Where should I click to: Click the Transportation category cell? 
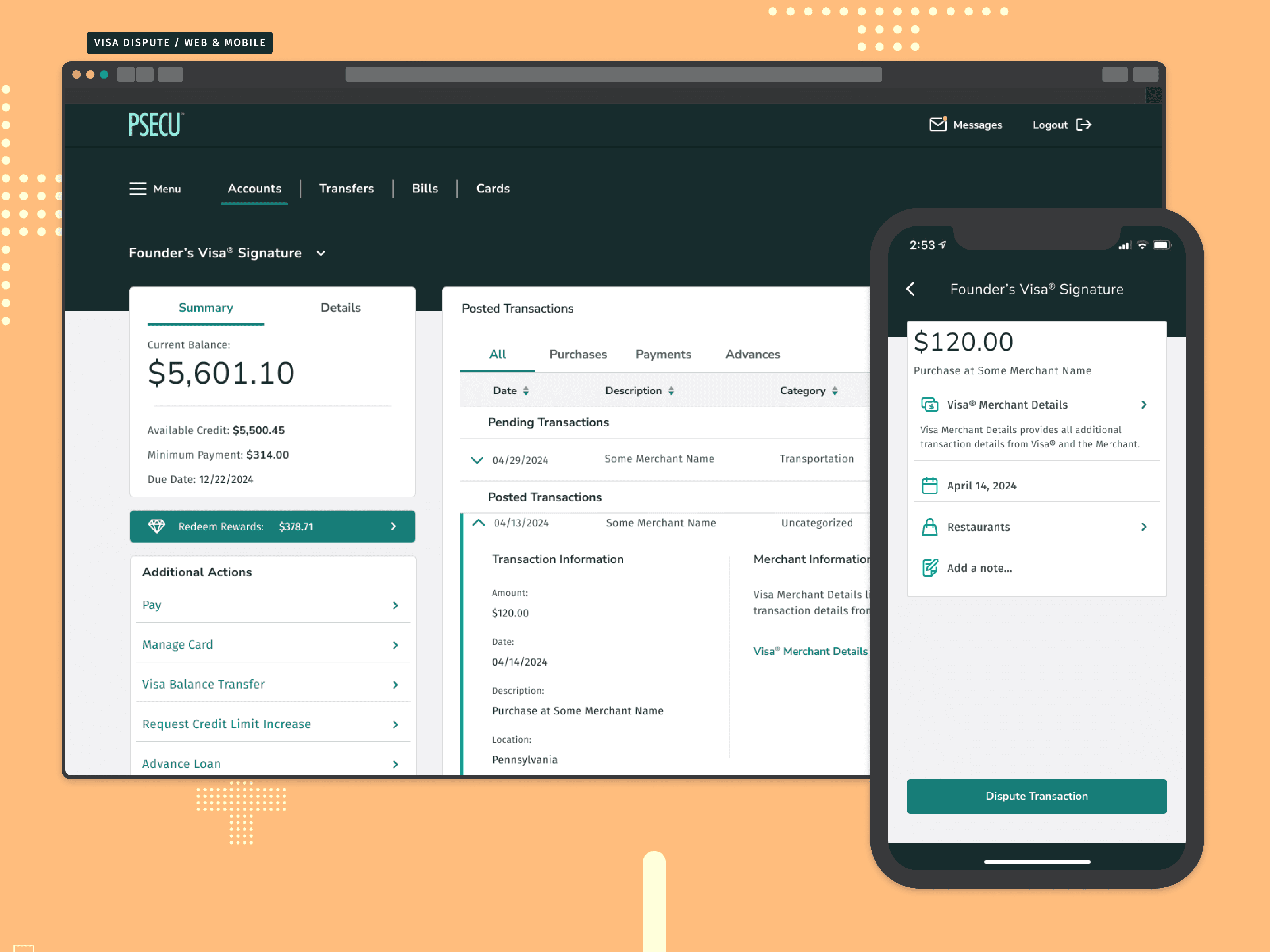(816, 459)
